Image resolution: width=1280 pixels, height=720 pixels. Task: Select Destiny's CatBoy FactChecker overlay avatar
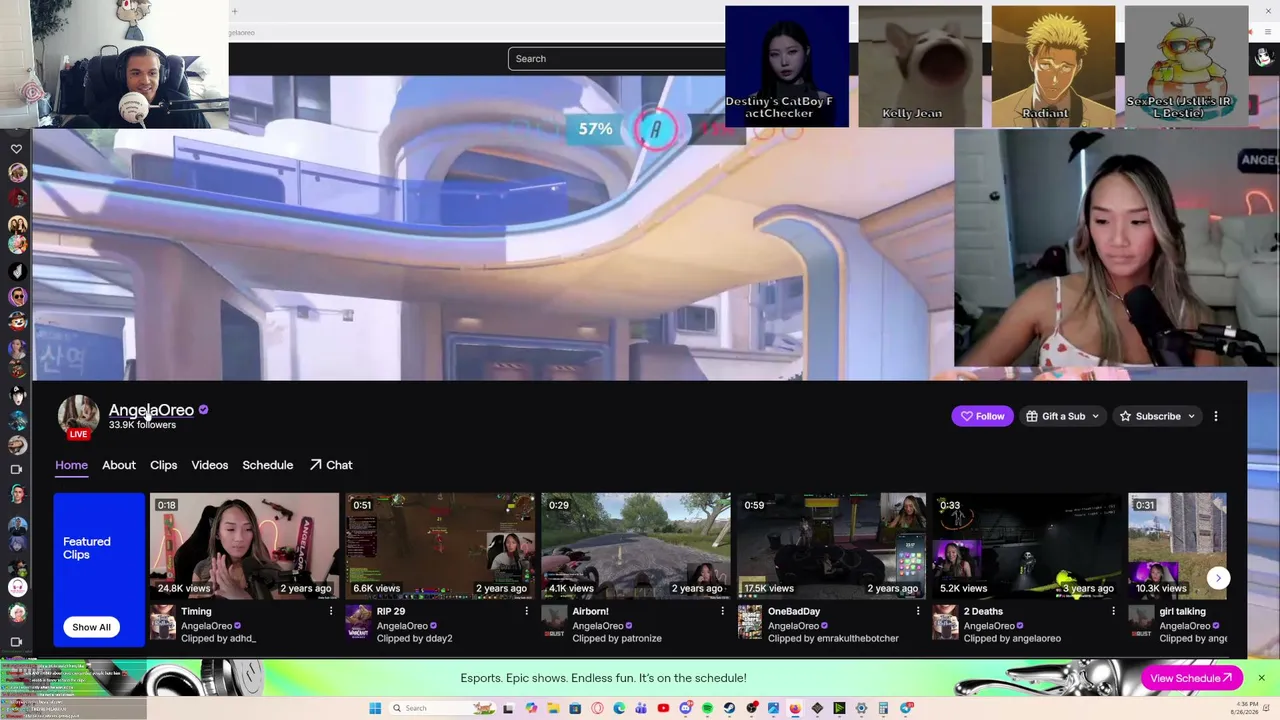(787, 66)
